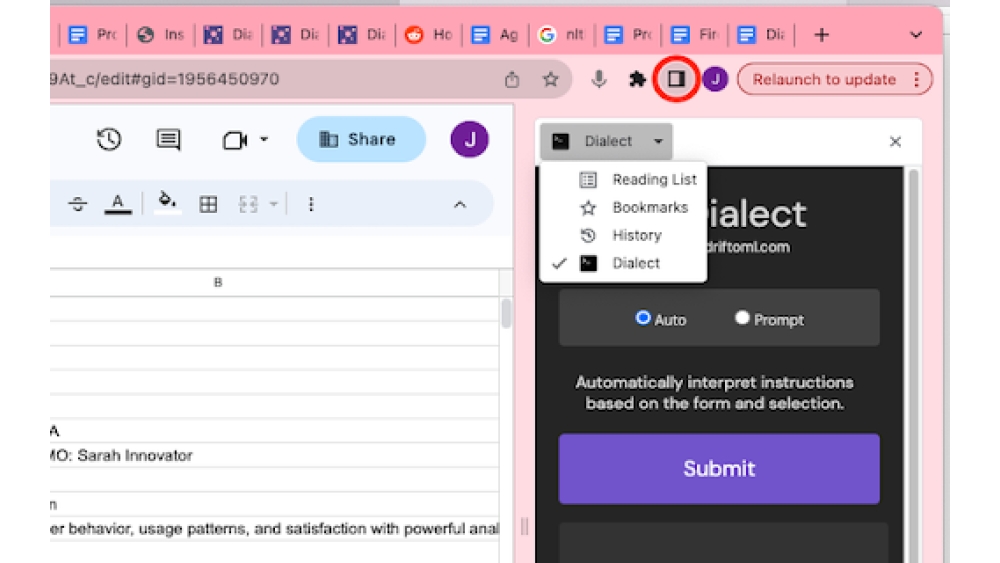Open version history clock icon in Sheets
Screen dimensions: 1000x563
(x=109, y=139)
